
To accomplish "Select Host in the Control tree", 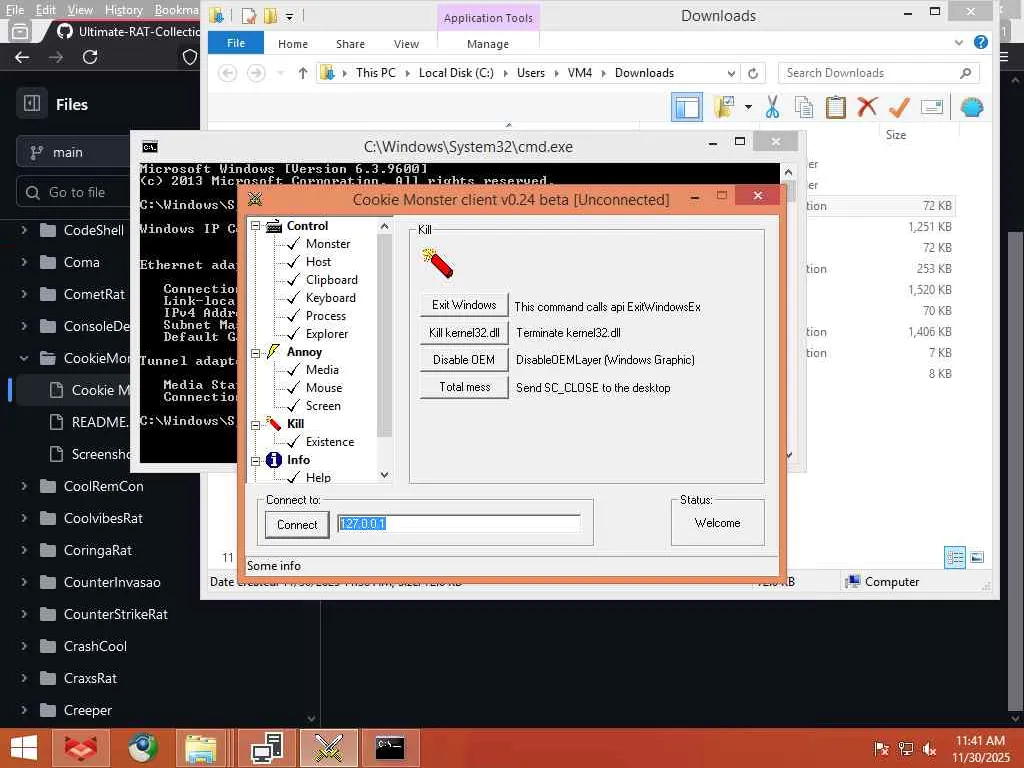I will click(318, 262).
